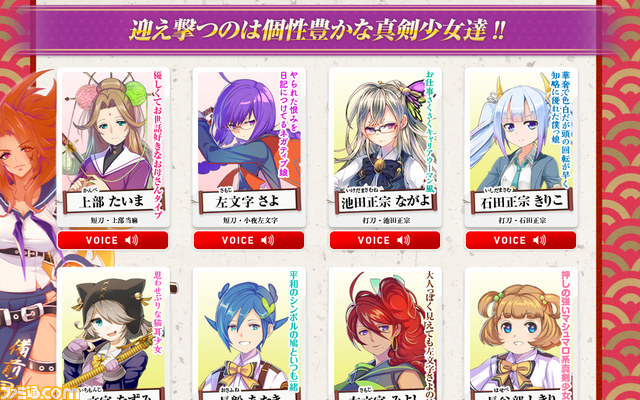Click speaker icon on 左文字 さよ voice button

click(x=267, y=240)
